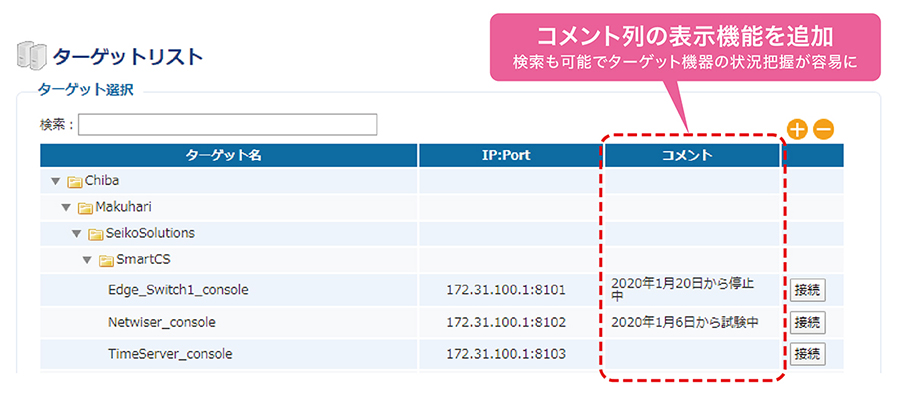Select the TimeServer_console tree entry
This screenshot has width=900, height=394.
pyautogui.click(x=170, y=354)
